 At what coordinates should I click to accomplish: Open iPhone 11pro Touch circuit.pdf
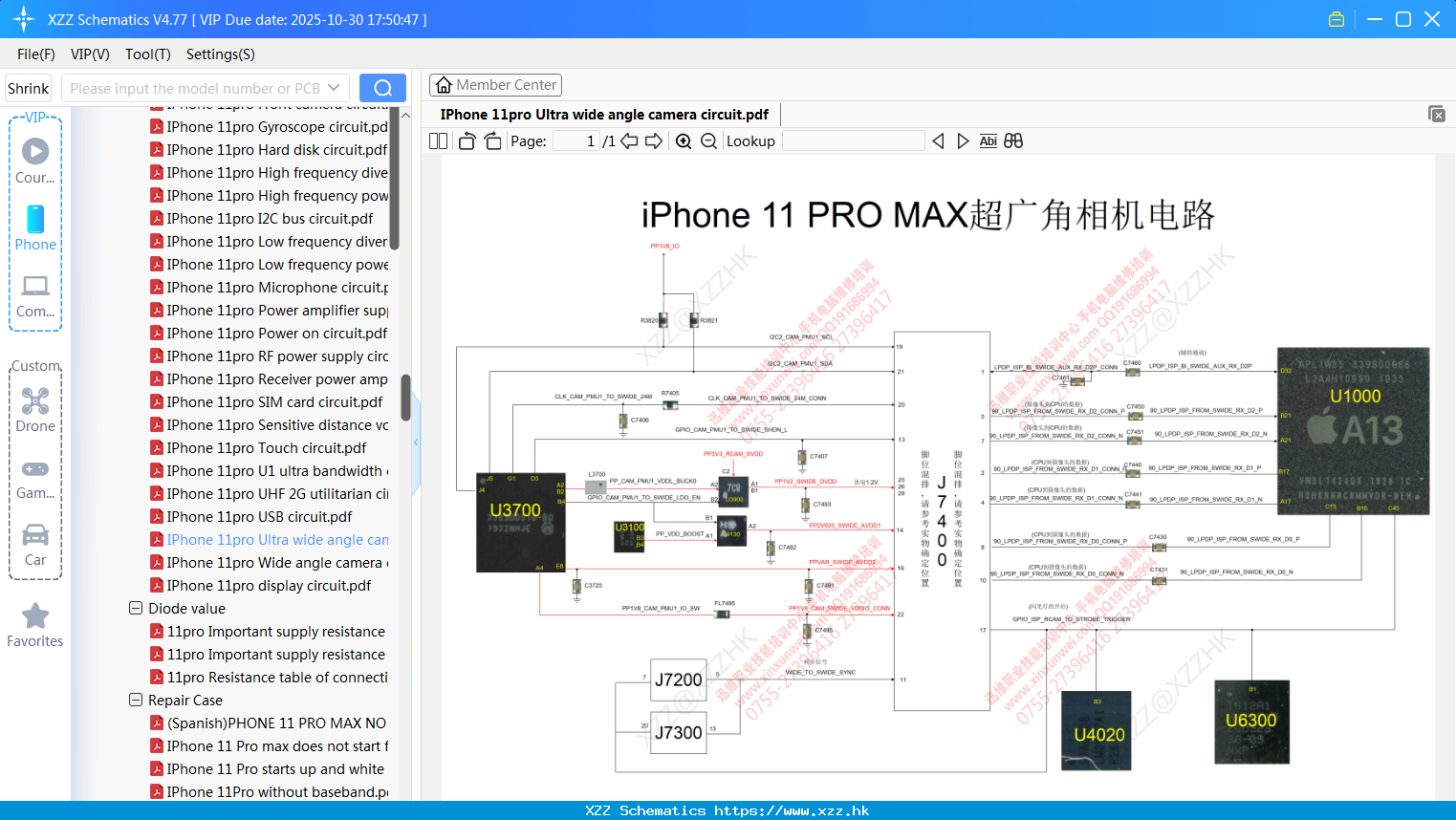(259, 447)
